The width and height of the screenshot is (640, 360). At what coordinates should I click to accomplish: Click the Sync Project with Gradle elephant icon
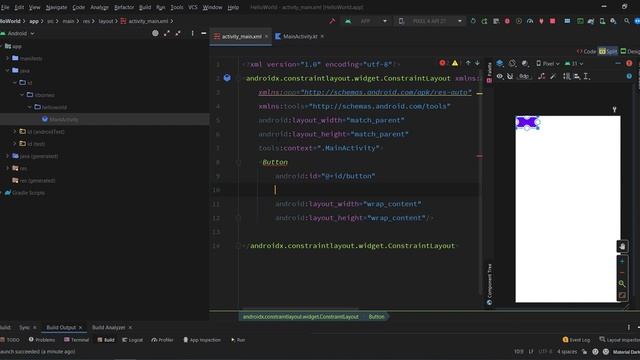591,21
